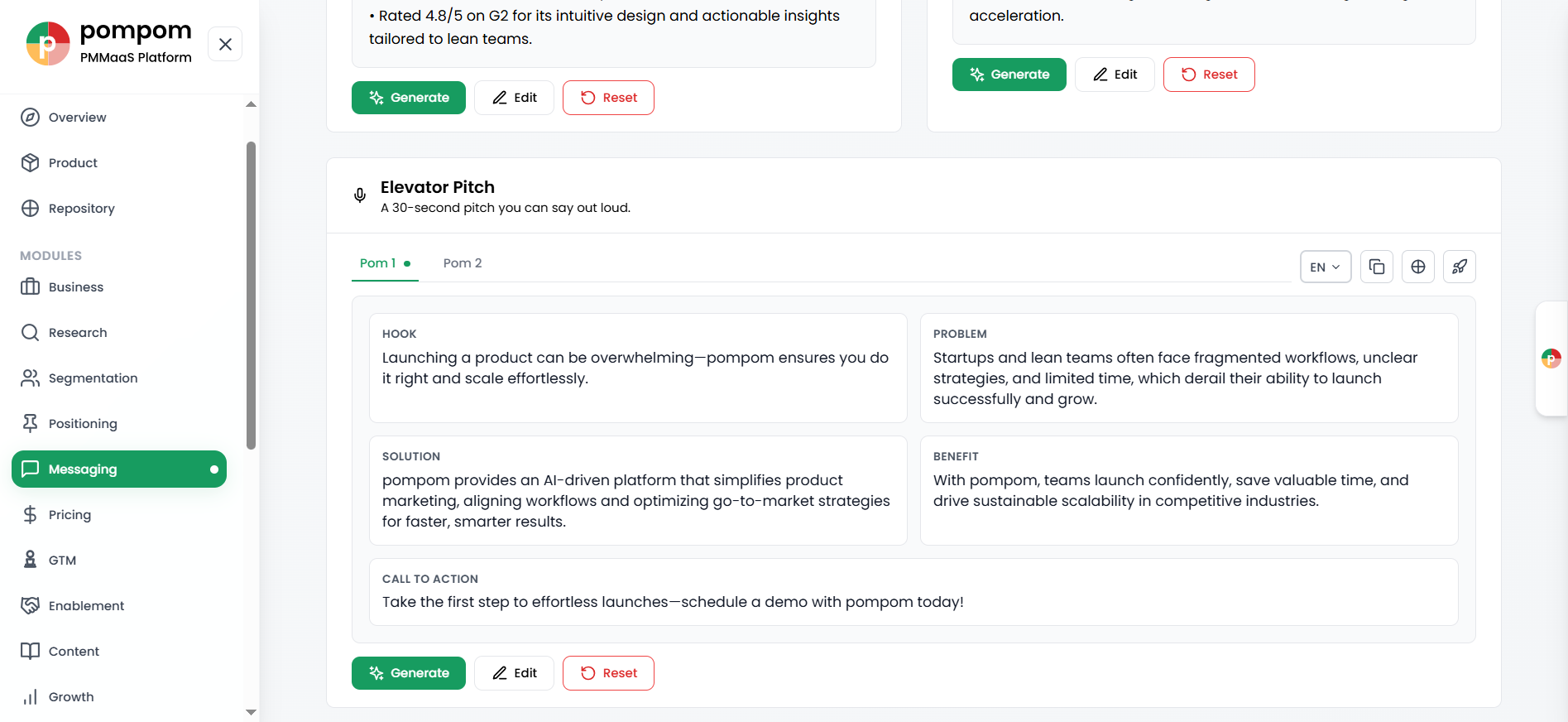The width and height of the screenshot is (1568, 722).
Task: Open the EN language dropdown
Action: click(x=1326, y=267)
